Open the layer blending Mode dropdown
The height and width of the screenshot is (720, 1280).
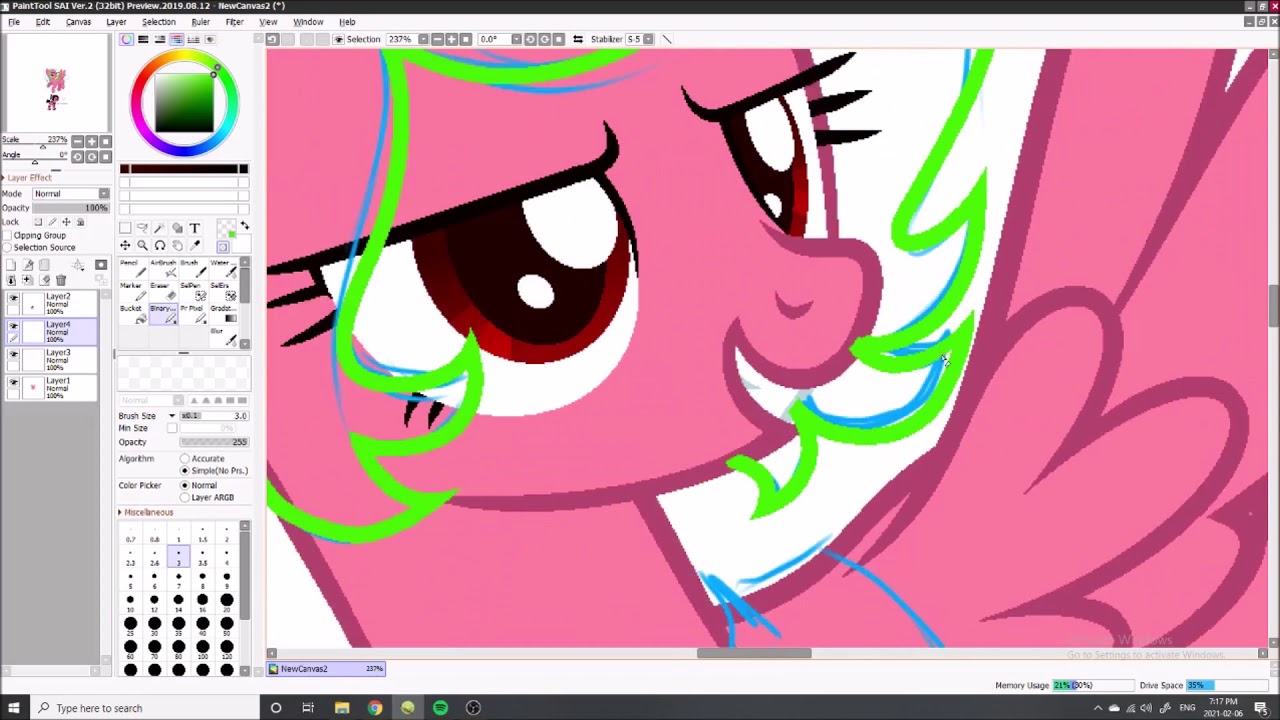71,193
